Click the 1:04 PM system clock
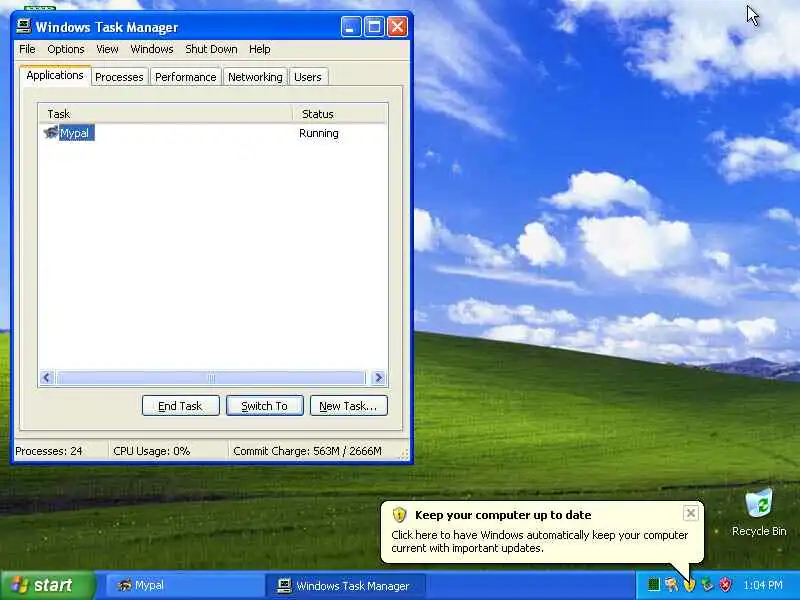 (x=763, y=585)
